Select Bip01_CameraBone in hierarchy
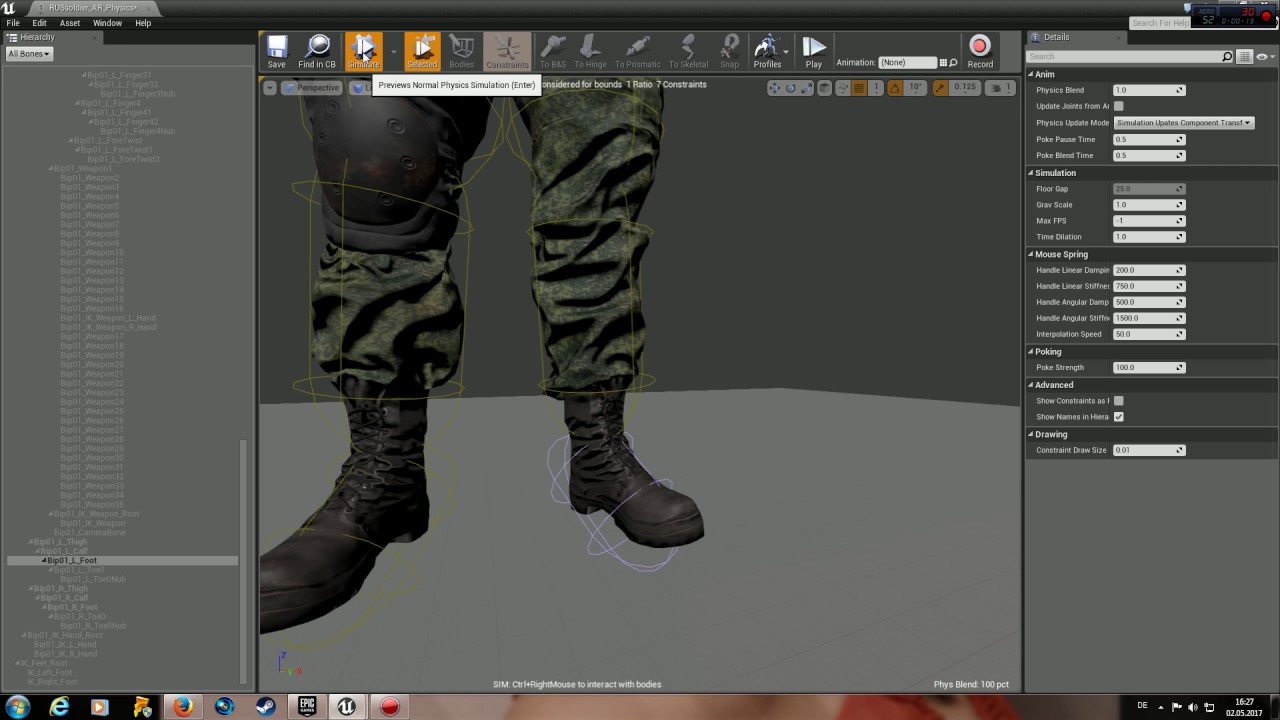This screenshot has width=1280, height=720. pyautogui.click(x=90, y=533)
